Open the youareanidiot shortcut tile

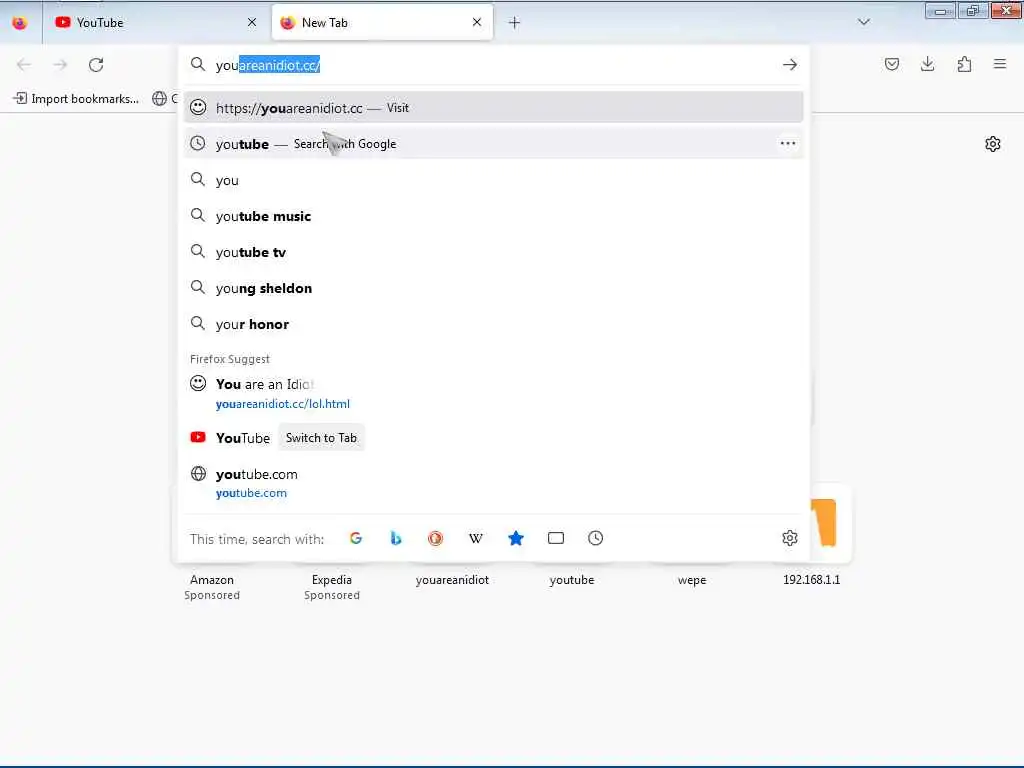[452, 580]
